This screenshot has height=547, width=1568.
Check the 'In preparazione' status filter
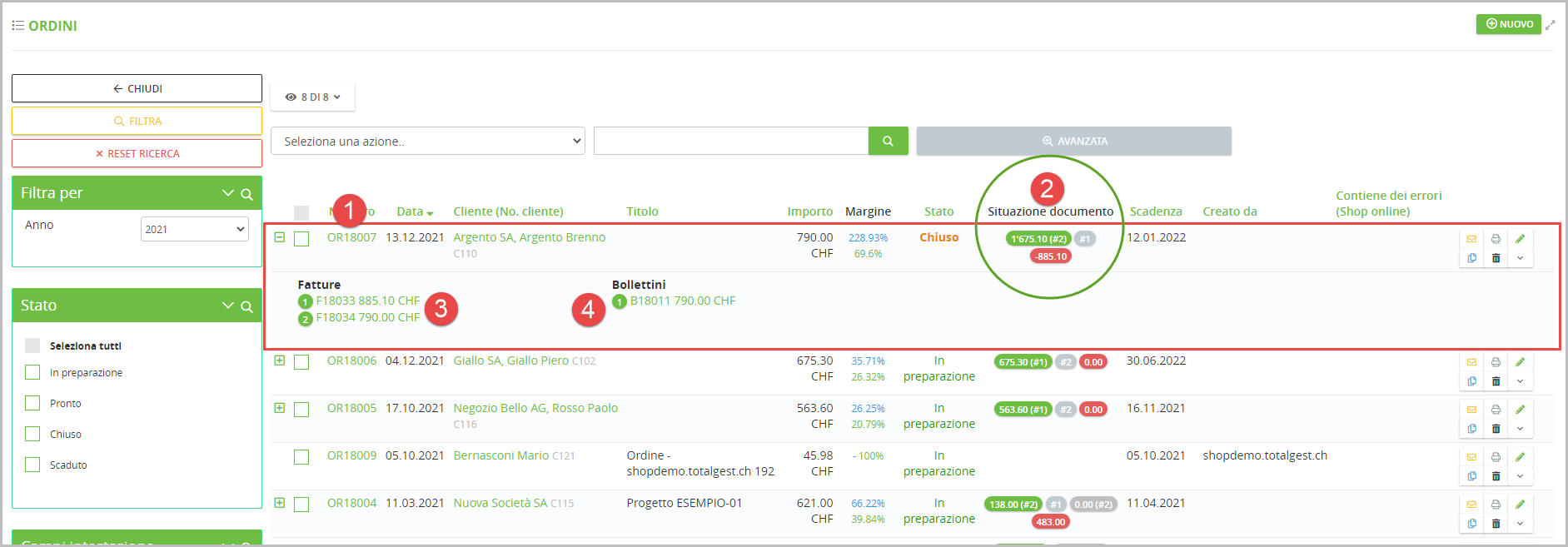[32, 372]
